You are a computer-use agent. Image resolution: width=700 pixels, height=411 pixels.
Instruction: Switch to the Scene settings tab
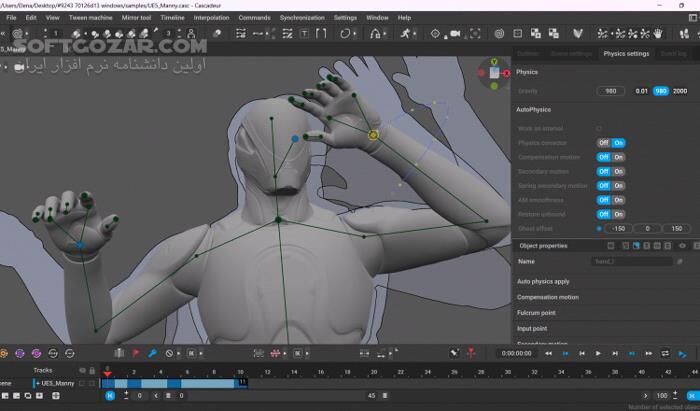[571, 54]
